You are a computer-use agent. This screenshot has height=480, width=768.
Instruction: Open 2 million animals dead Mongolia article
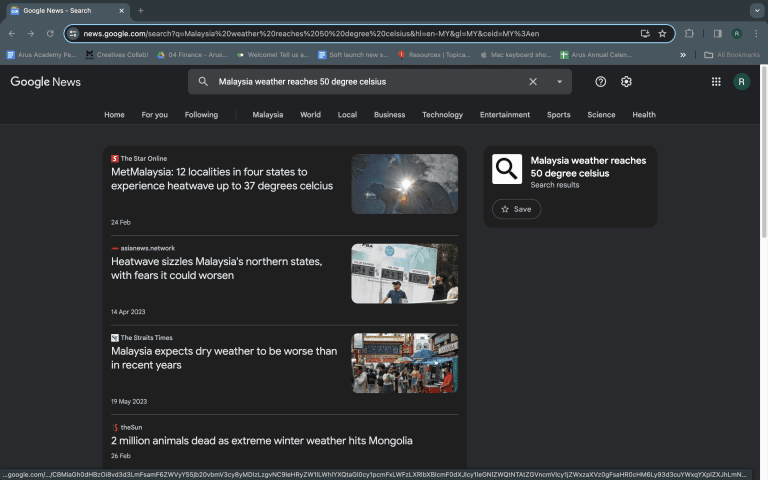(x=262, y=441)
